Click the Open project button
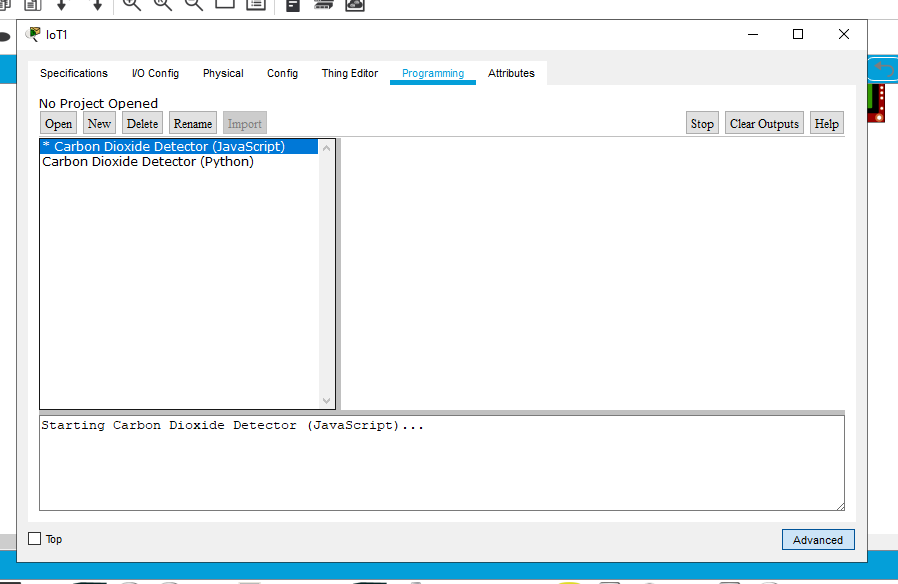This screenshot has height=584, width=898. (58, 124)
